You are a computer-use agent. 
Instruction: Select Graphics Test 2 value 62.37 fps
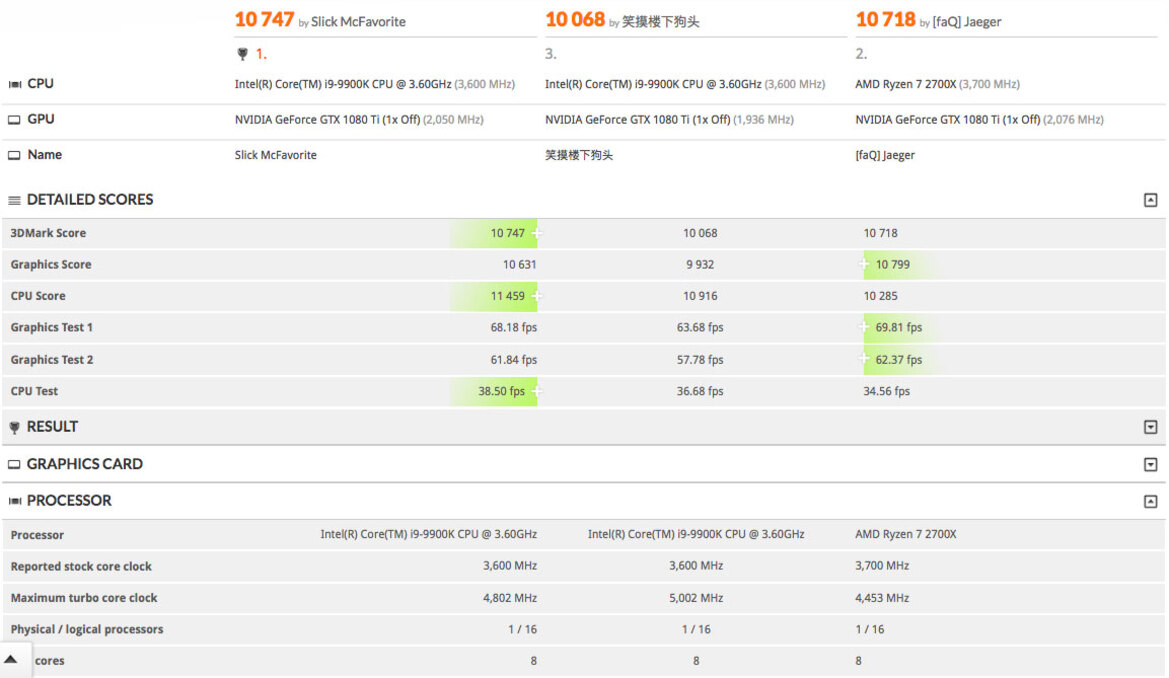(x=898, y=360)
